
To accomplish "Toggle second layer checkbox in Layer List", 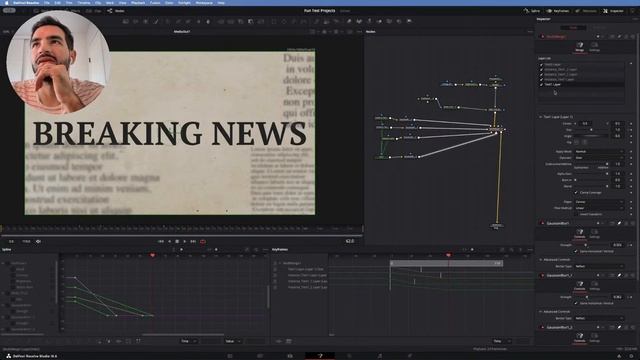I will (542, 69).
